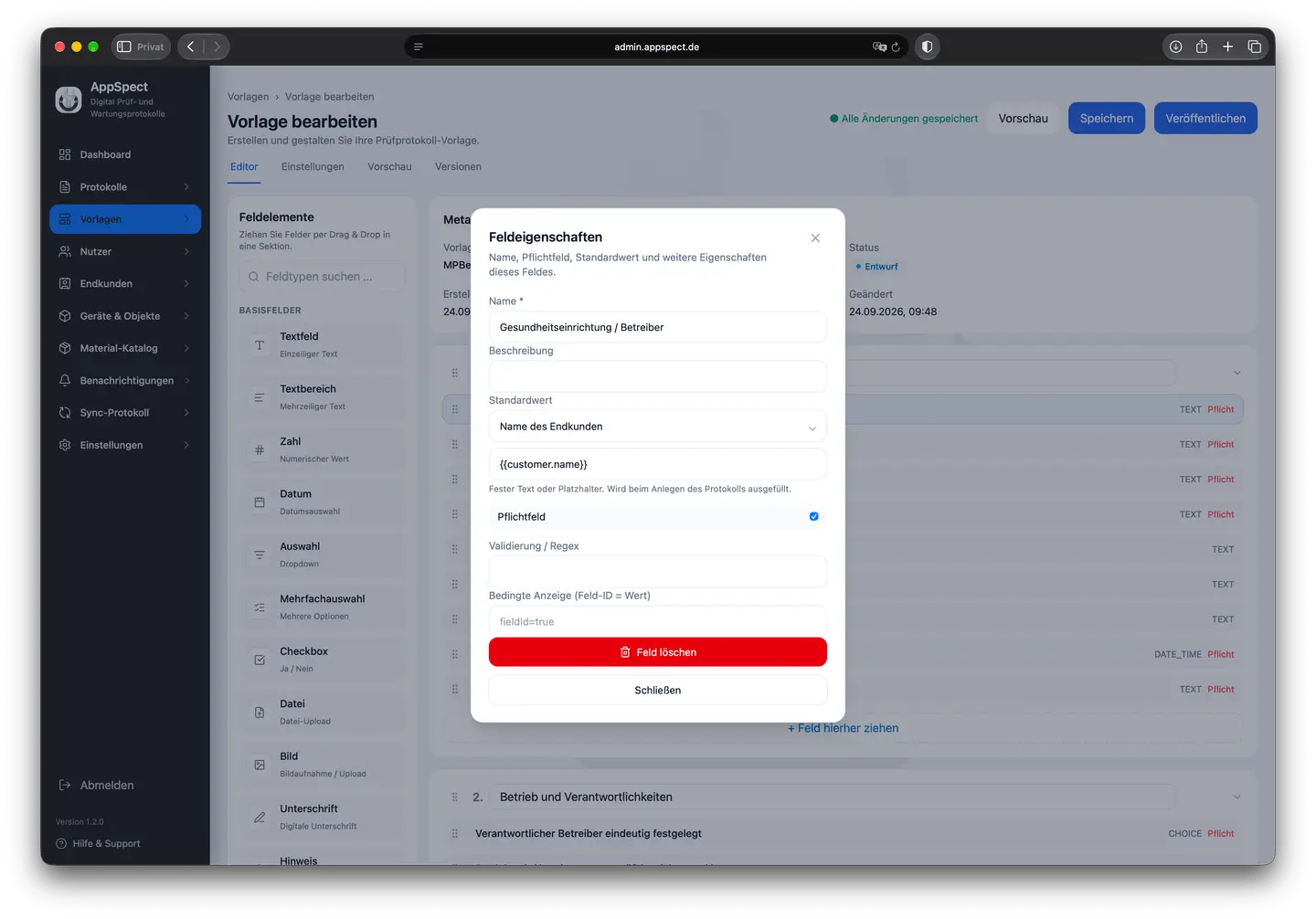Open the Standardwert dropdown

click(x=658, y=427)
